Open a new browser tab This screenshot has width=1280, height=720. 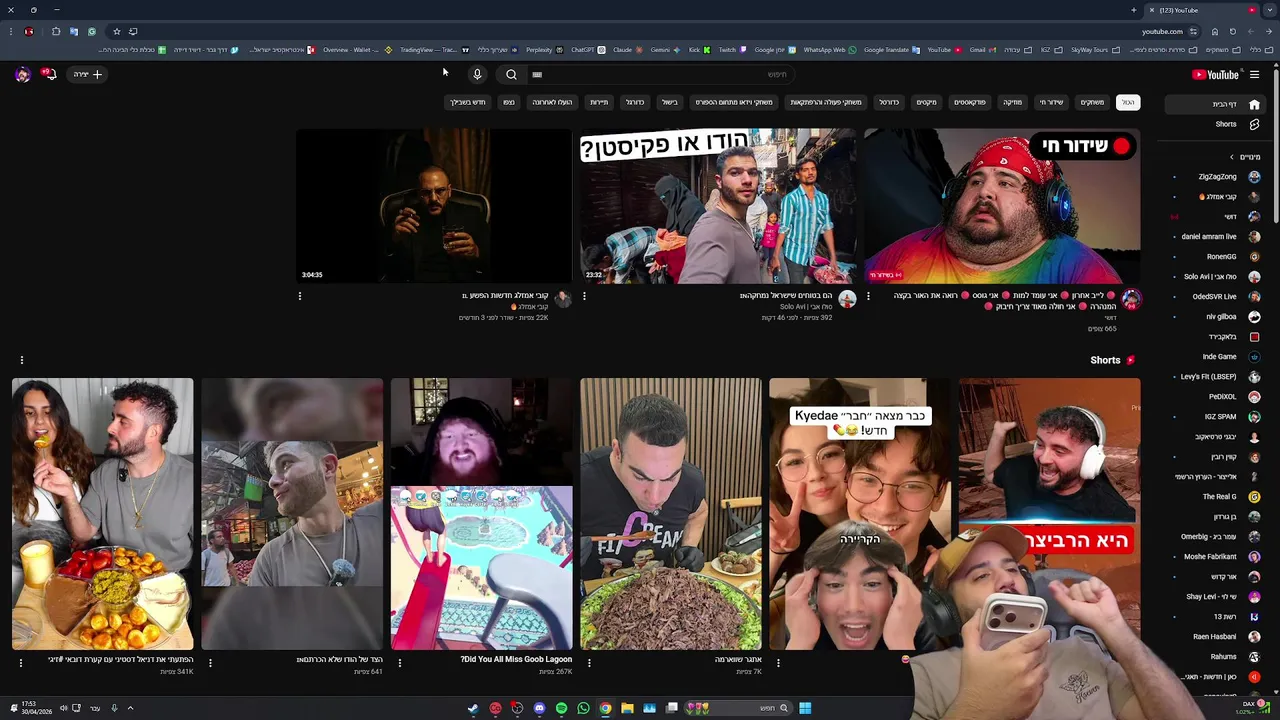point(1133,10)
